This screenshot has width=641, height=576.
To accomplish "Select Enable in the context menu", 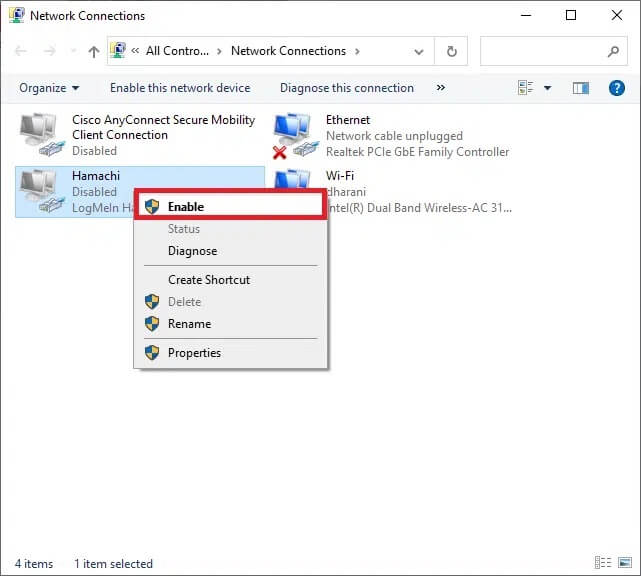I will [x=230, y=206].
